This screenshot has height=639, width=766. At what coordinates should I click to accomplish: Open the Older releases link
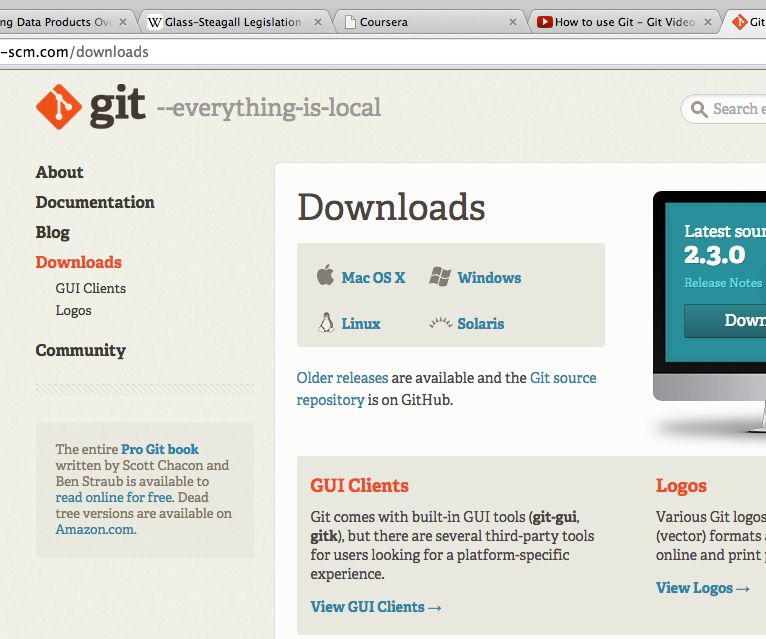click(342, 378)
